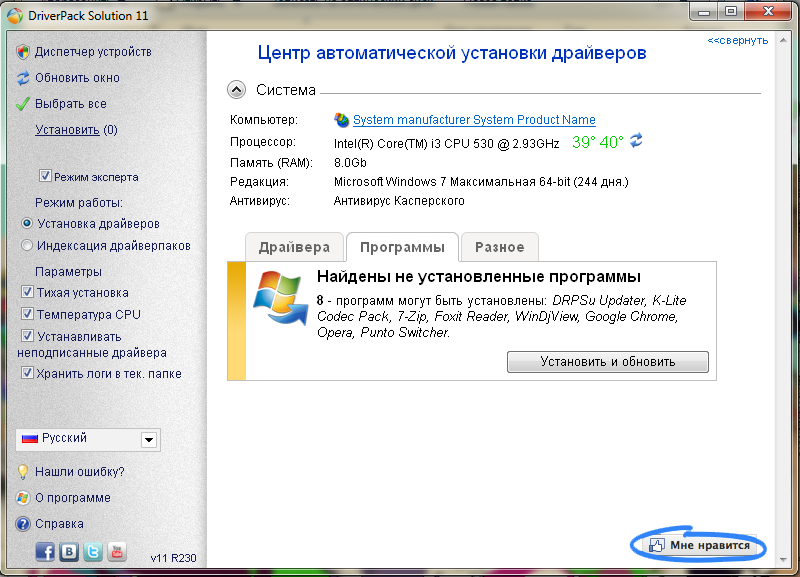Click the Intel Core i3 processor text
The image size is (800, 577).
point(446,144)
